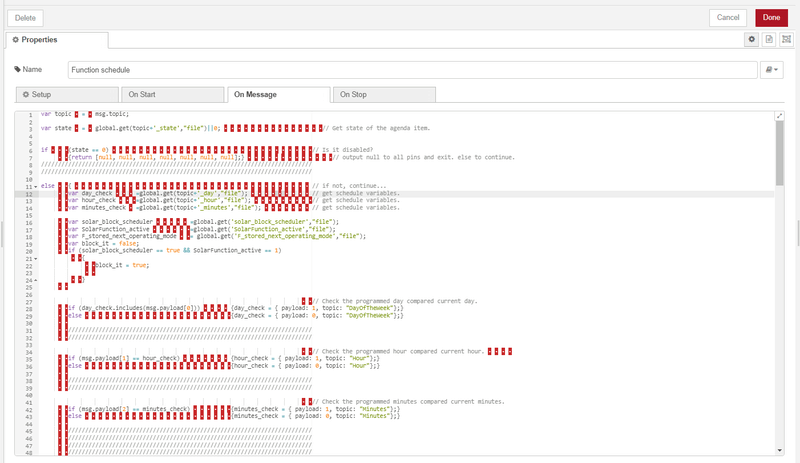Viewport: 800px width, 463px height.
Task: Click the 'var block_it = false;' line
Action: (x=103, y=243)
